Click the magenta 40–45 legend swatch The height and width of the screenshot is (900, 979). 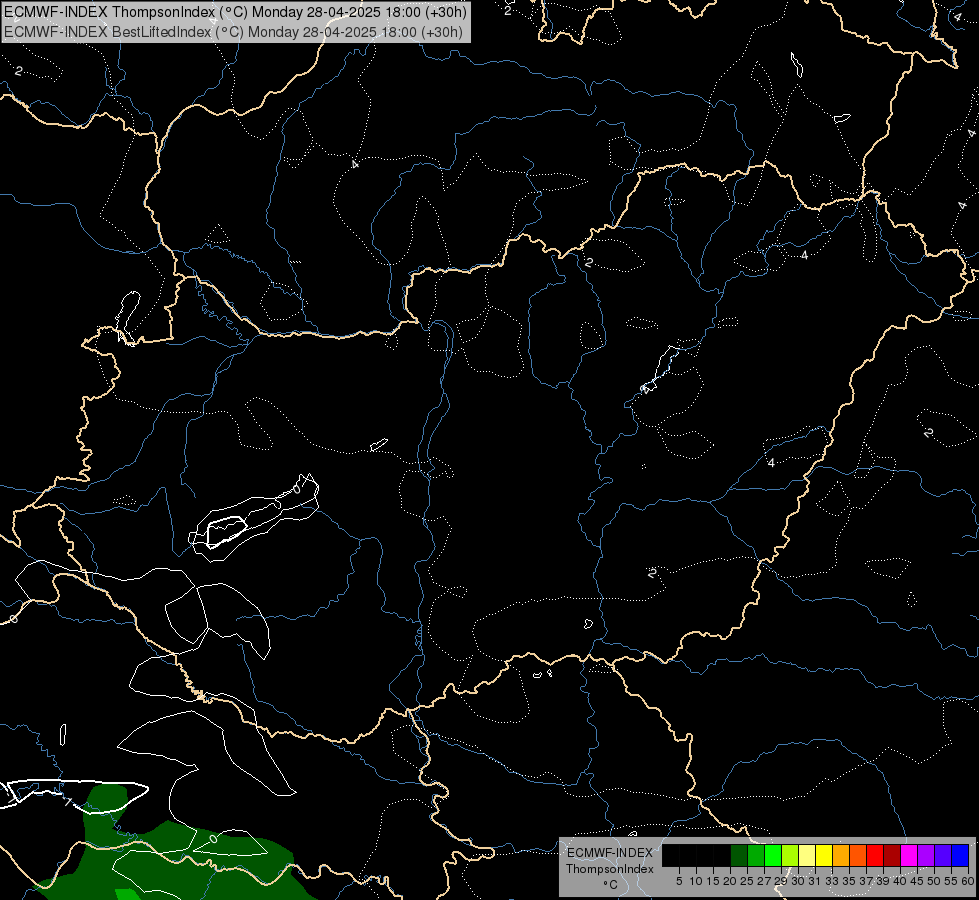(x=909, y=855)
